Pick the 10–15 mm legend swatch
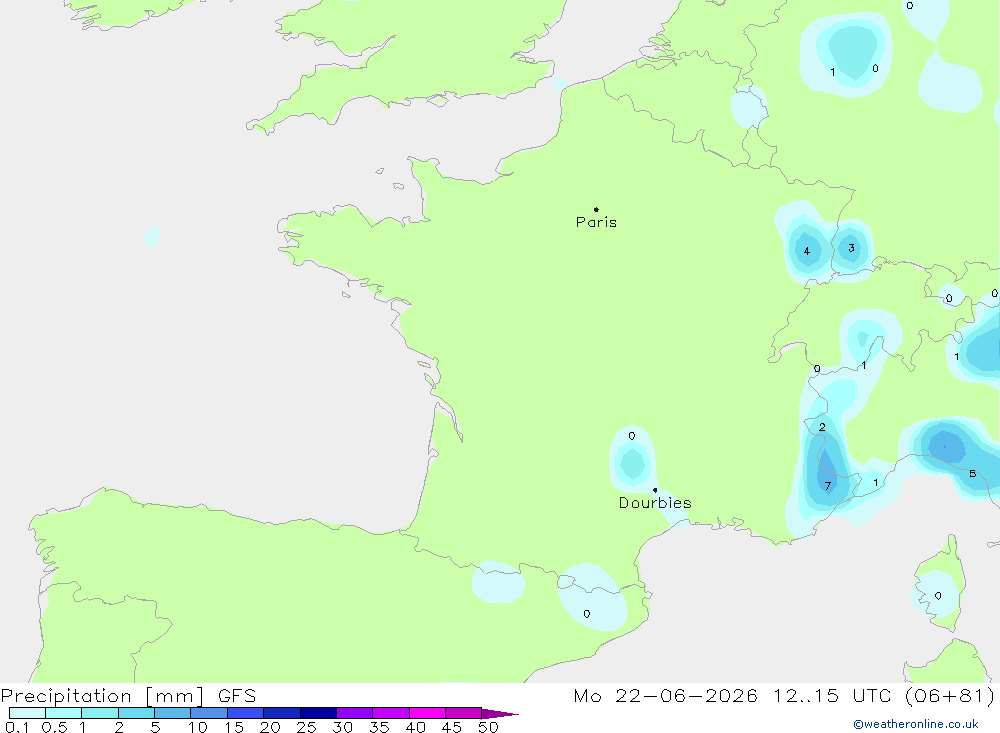Viewport: 1000px width, 733px height. pyautogui.click(x=209, y=713)
